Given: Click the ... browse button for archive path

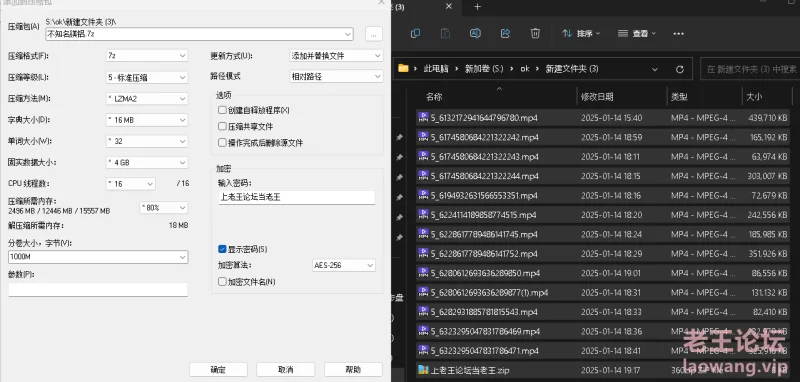Looking at the screenshot, I should (x=374, y=34).
